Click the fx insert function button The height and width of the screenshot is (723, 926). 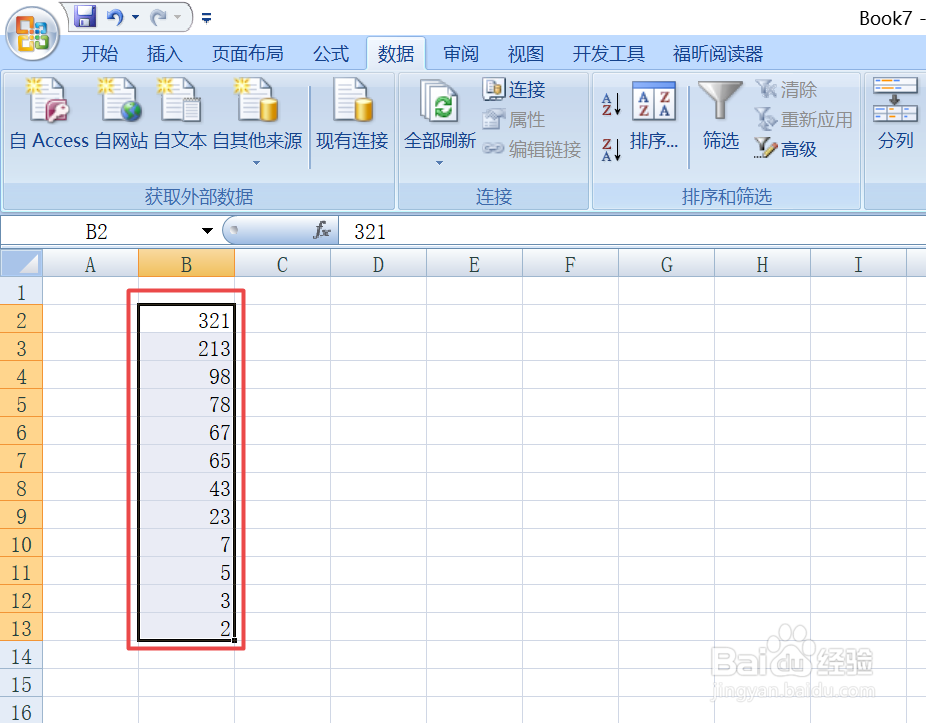coord(322,230)
